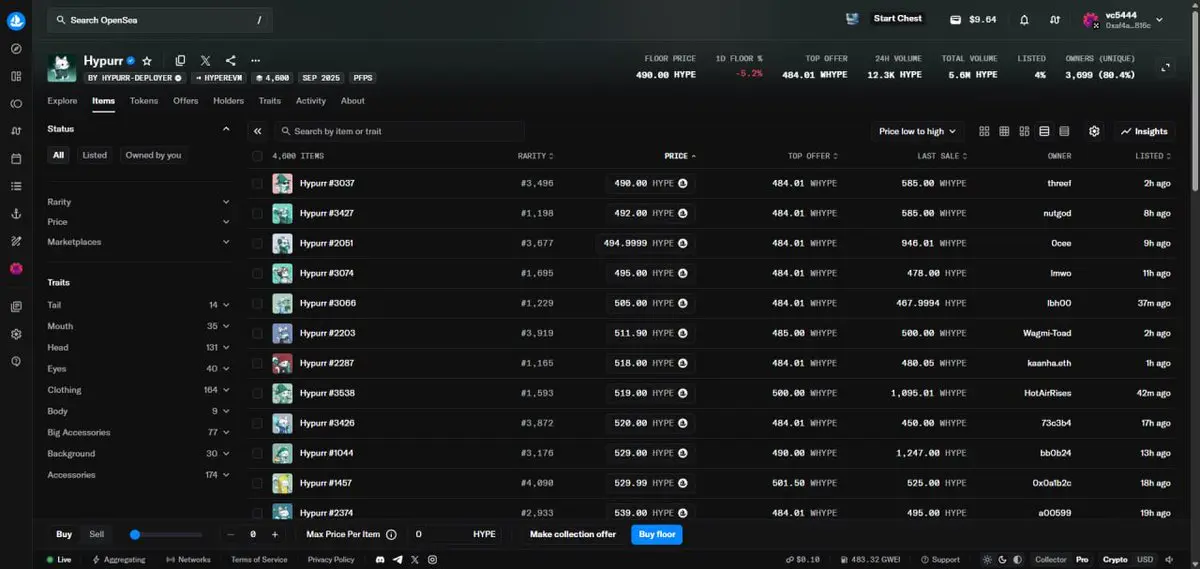This screenshot has width=1200, height=569.
Task: Click the Search by item or trait field
Action: tap(399, 131)
